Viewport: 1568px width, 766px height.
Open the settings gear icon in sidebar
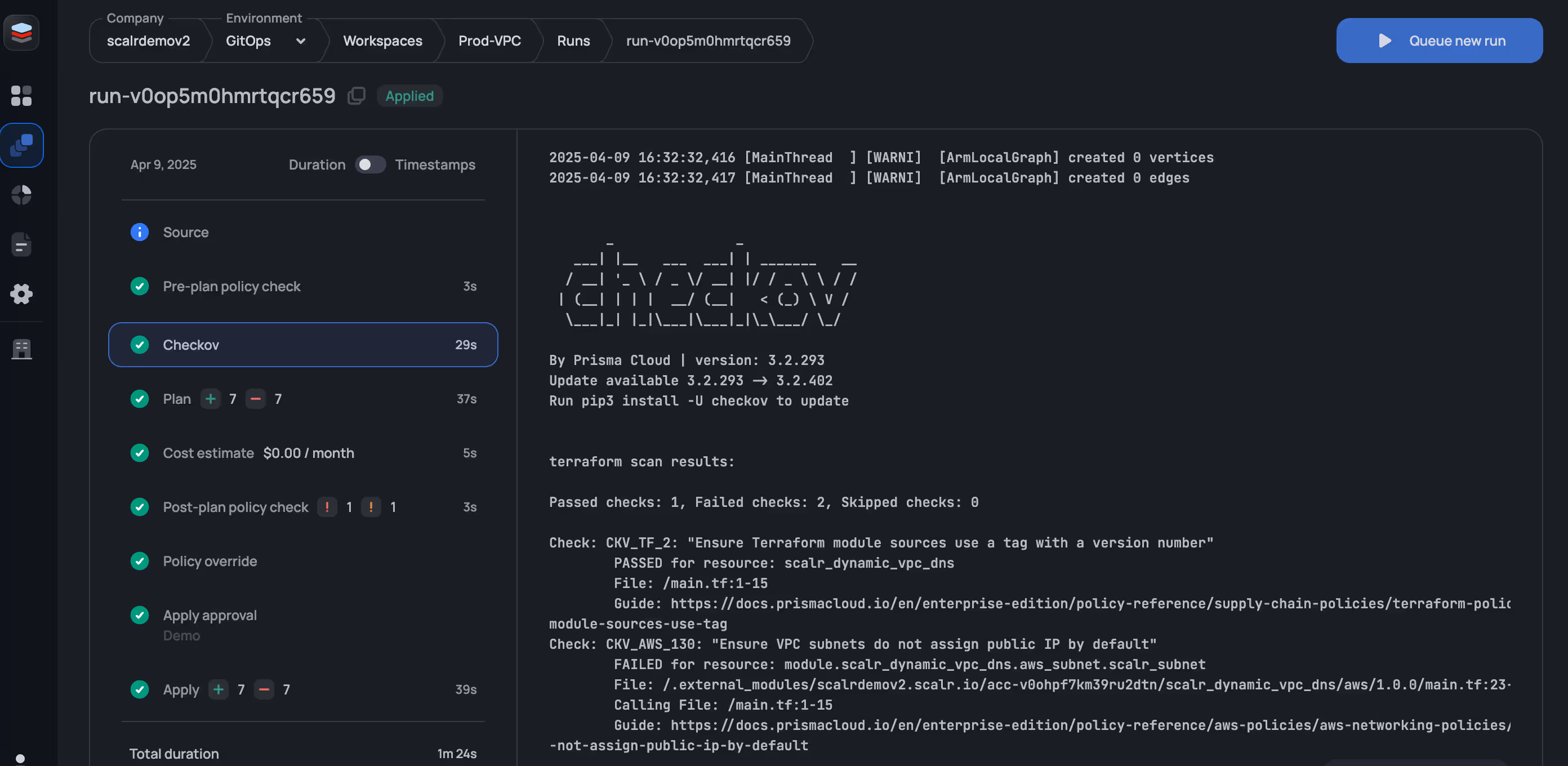point(21,294)
